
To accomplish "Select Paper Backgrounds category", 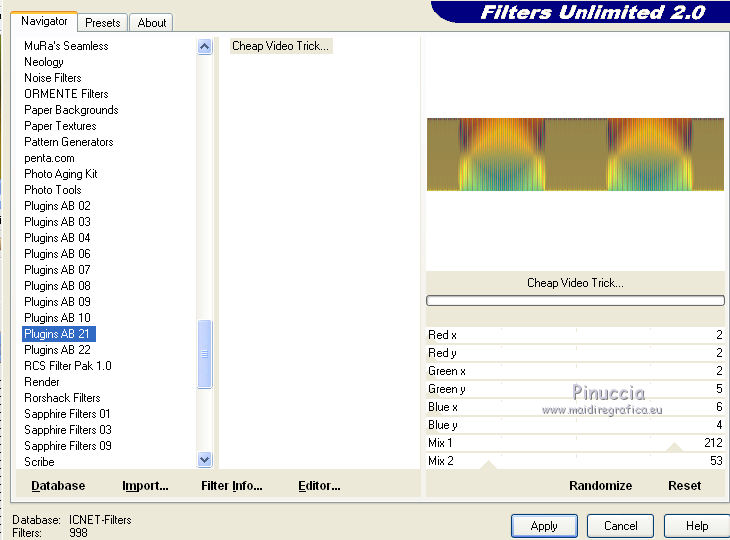I will click(x=71, y=110).
